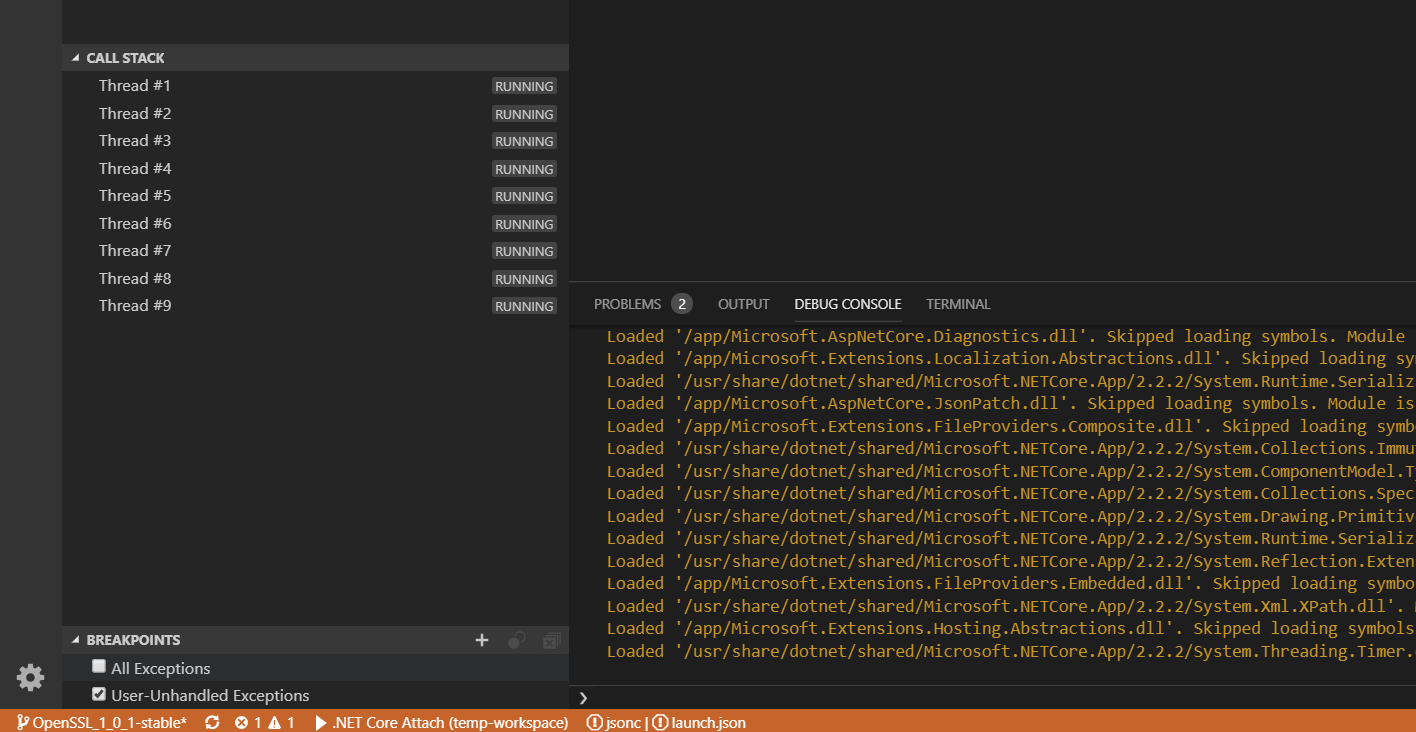Click the FileProviders.Composite.dll log line
1416x732 pixels.
click(1011, 426)
